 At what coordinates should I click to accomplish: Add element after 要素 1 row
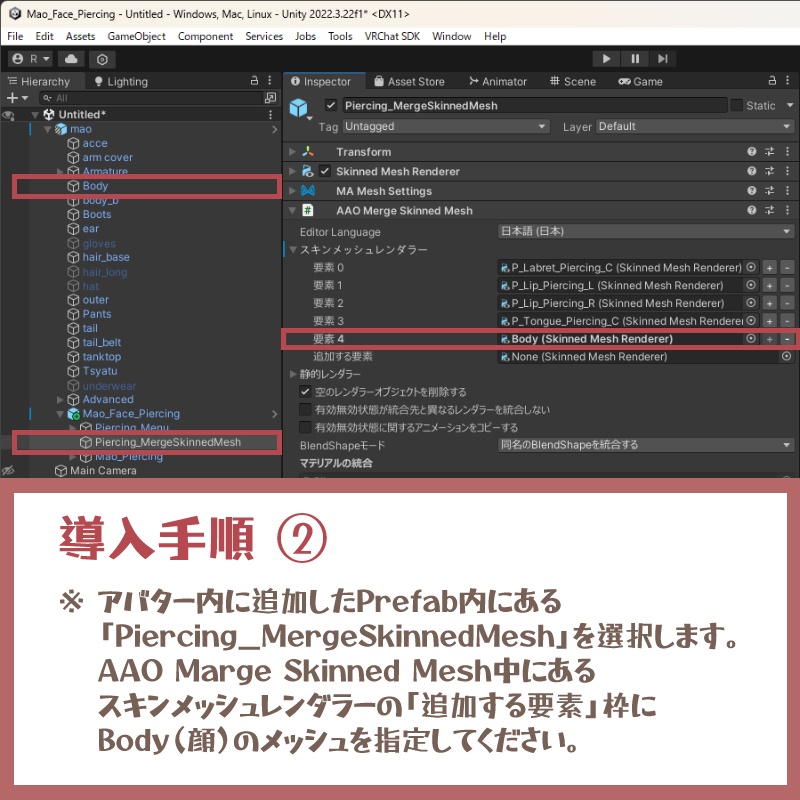[x=769, y=286]
